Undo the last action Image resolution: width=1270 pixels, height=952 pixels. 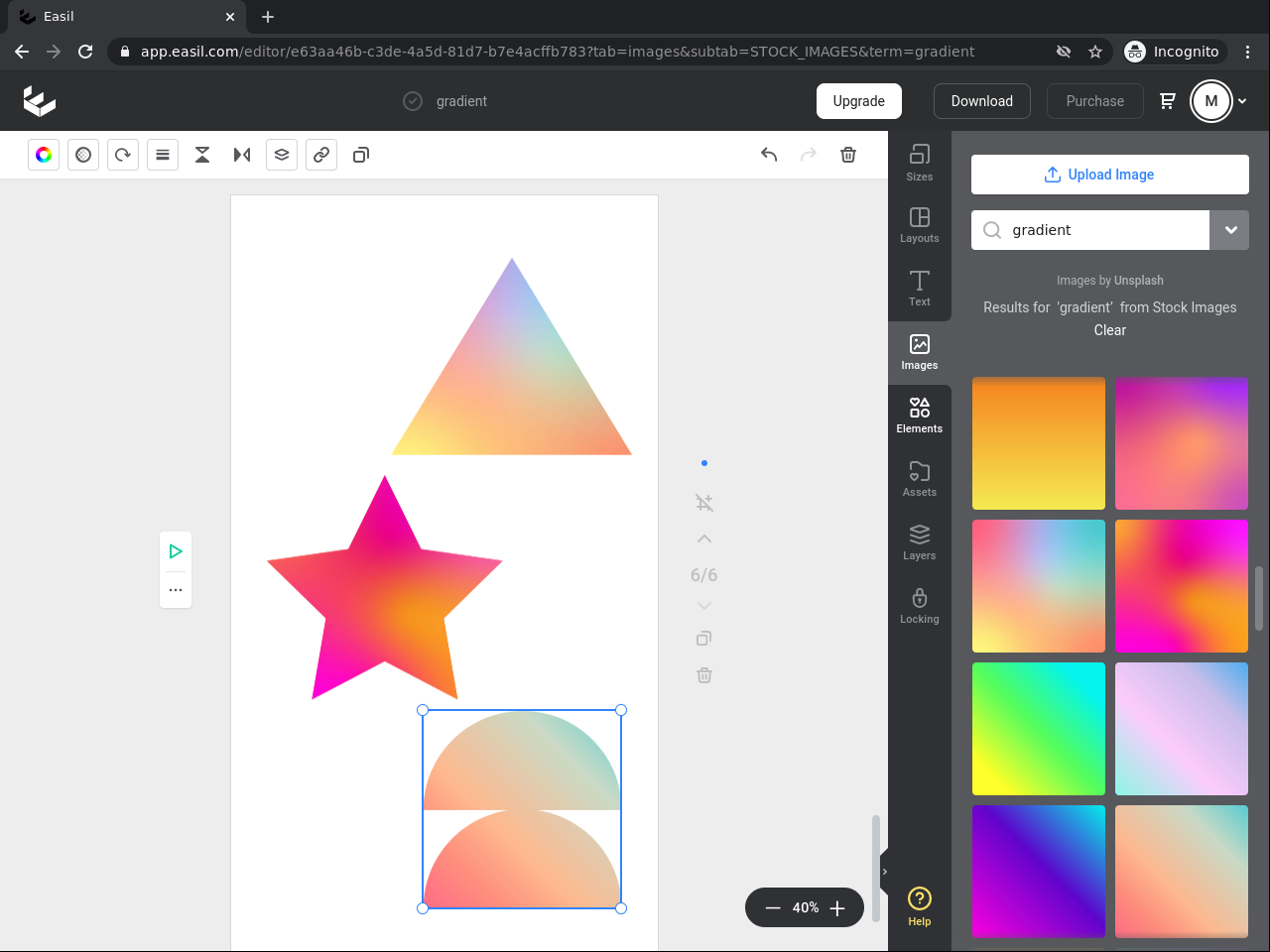tap(769, 155)
